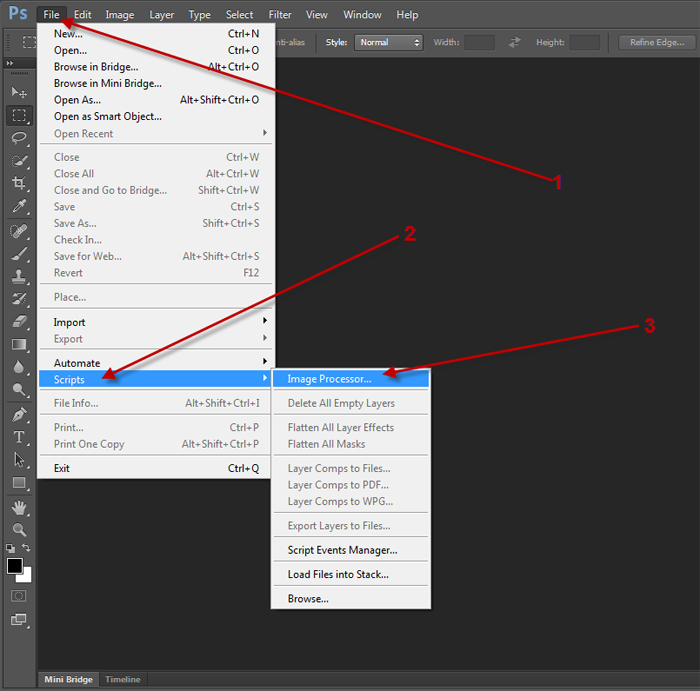Image resolution: width=700 pixels, height=691 pixels.
Task: Select the Eraser tool
Action: pyautogui.click(x=19, y=321)
